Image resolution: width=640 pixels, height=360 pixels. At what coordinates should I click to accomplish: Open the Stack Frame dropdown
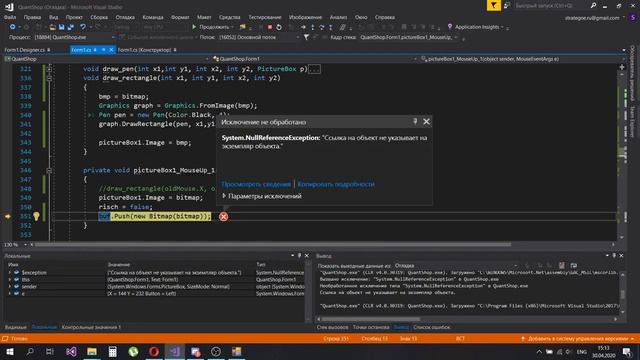click(456, 37)
